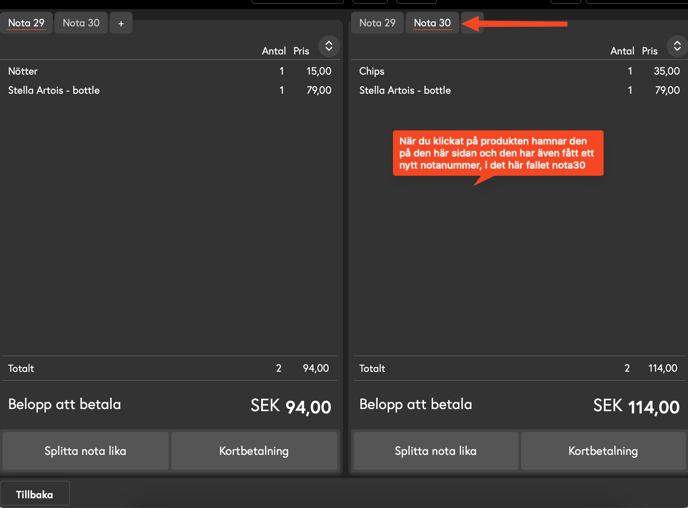Click Totalt amount 94,00 in left panel
Image resolution: width=688 pixels, height=508 pixels.
click(x=316, y=368)
